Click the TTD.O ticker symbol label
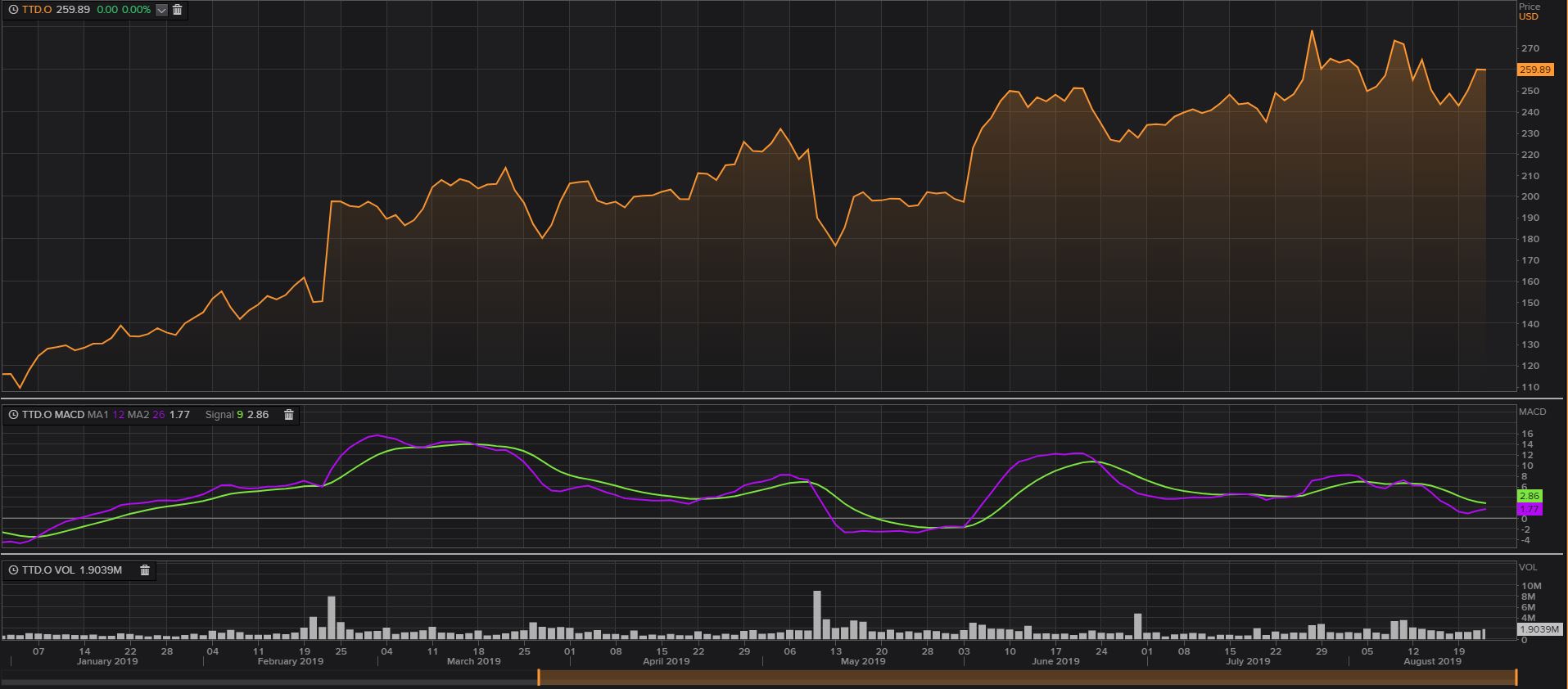Image resolution: width=1568 pixels, height=689 pixels. tap(38, 10)
